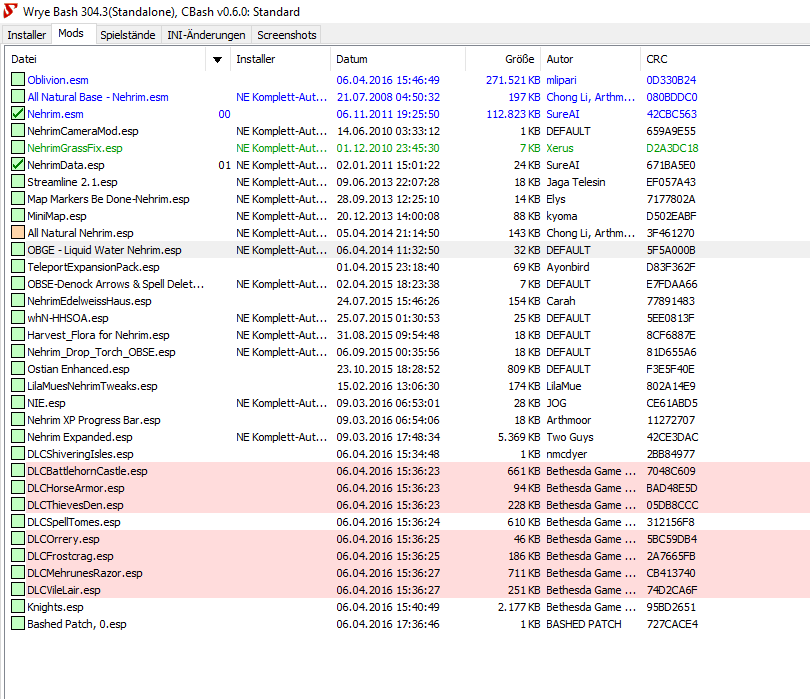The height and width of the screenshot is (699, 810).
Task: Click the Autor column header
Action: click(560, 60)
